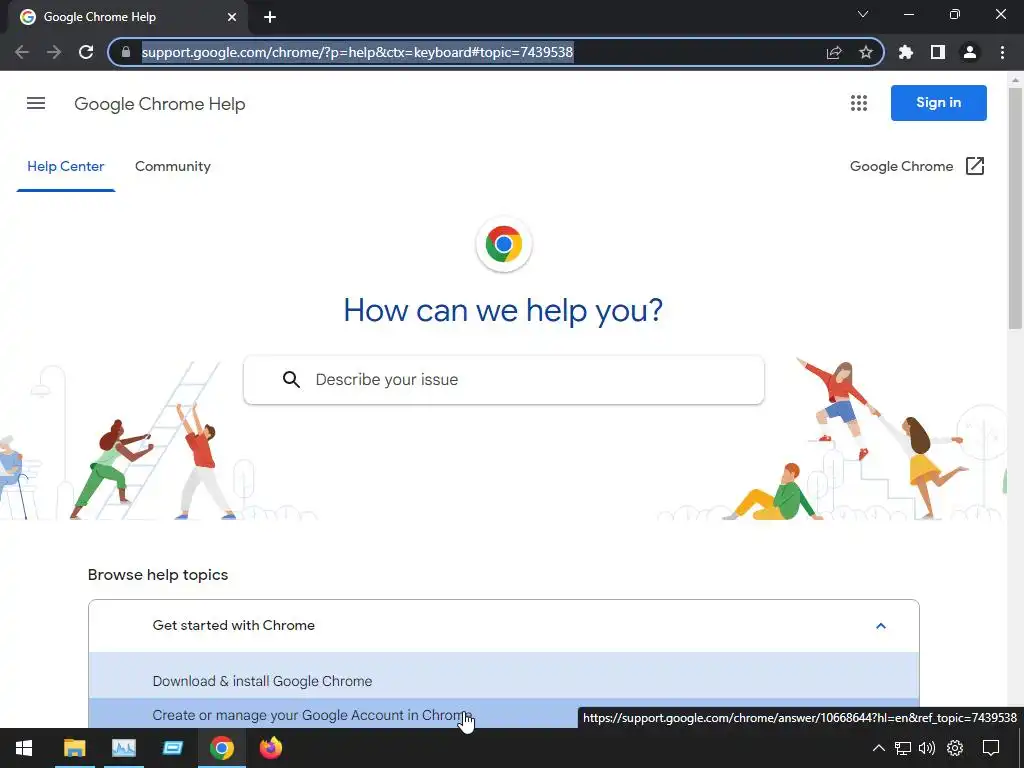Viewport: 1024px width, 768px height.
Task: Share this page using share icon
Action: 834,52
